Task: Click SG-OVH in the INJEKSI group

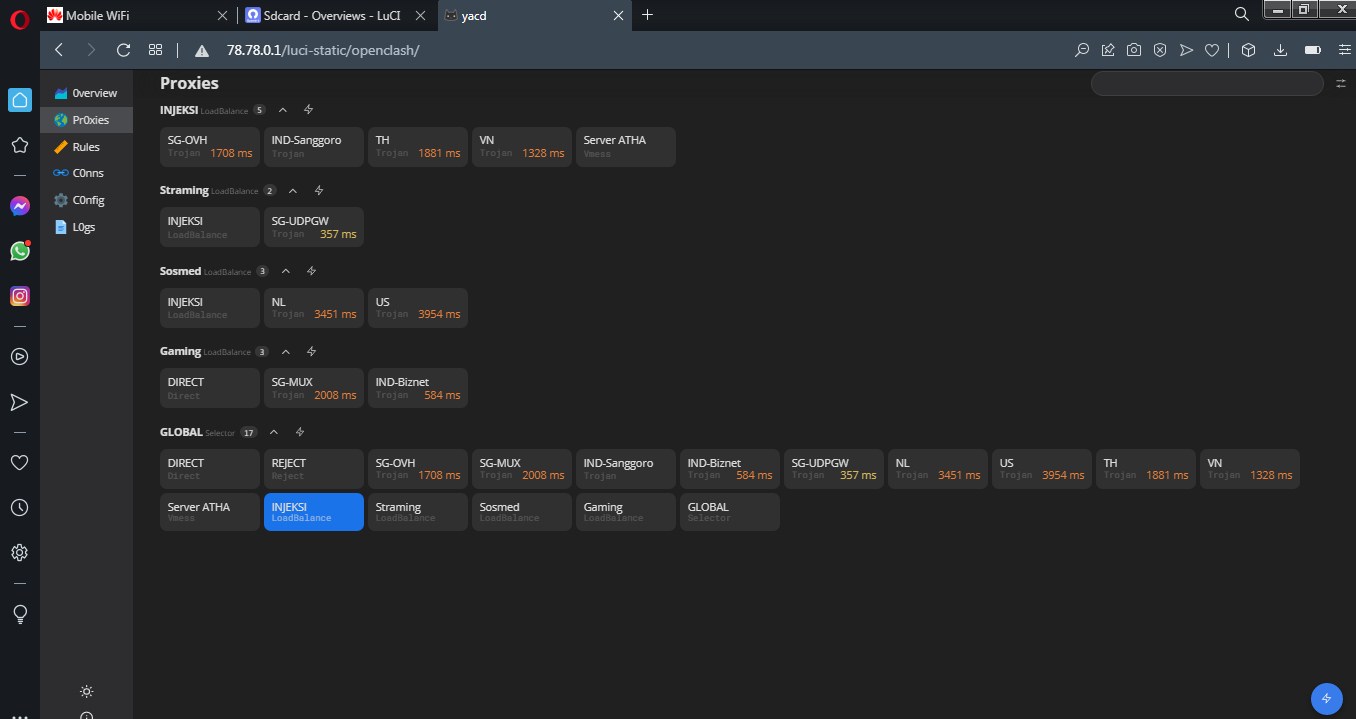Action: click(210, 146)
